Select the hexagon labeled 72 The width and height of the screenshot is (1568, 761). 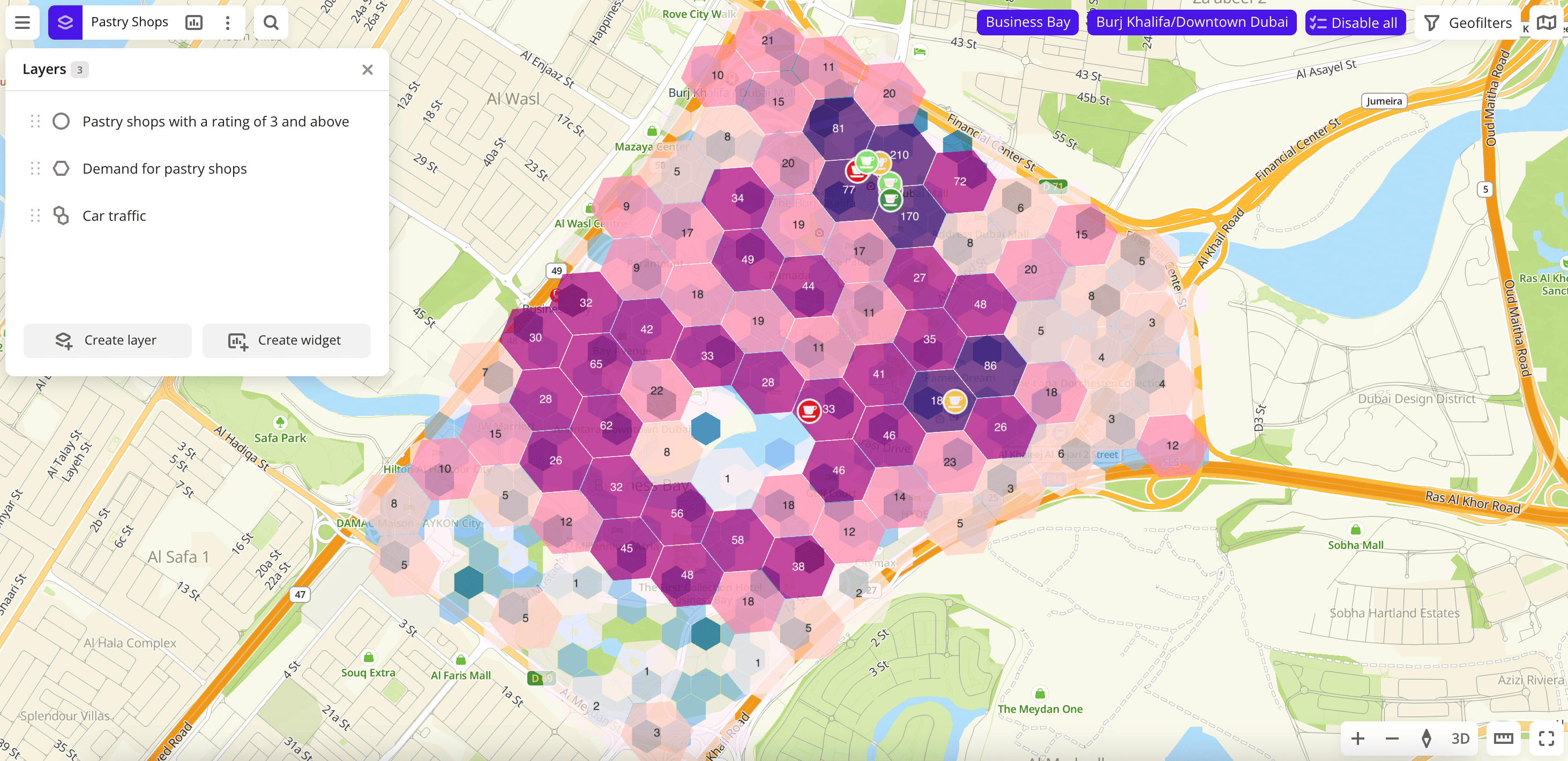(x=960, y=182)
